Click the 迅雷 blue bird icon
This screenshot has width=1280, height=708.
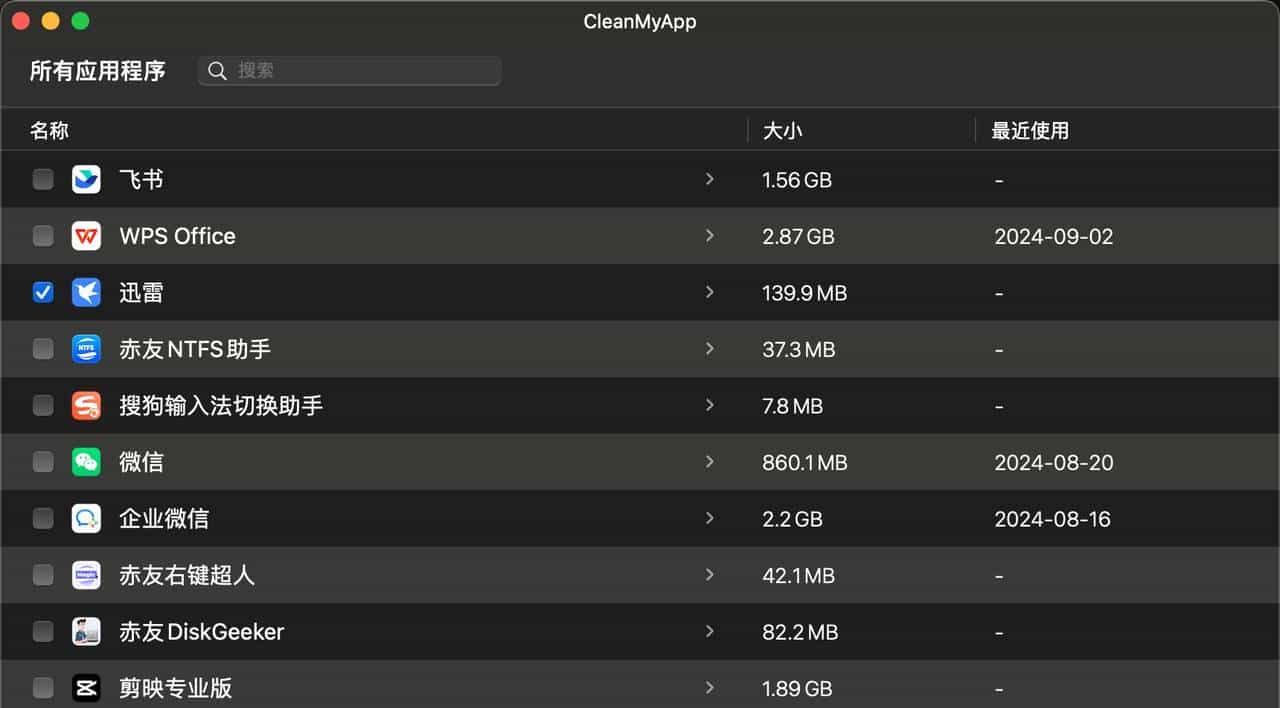click(x=86, y=293)
